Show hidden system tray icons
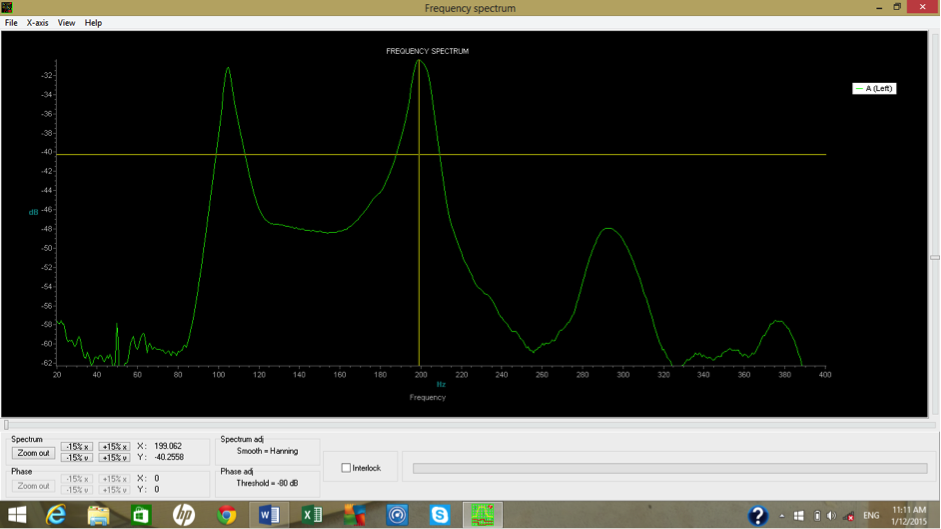The image size is (941, 529). click(x=781, y=516)
